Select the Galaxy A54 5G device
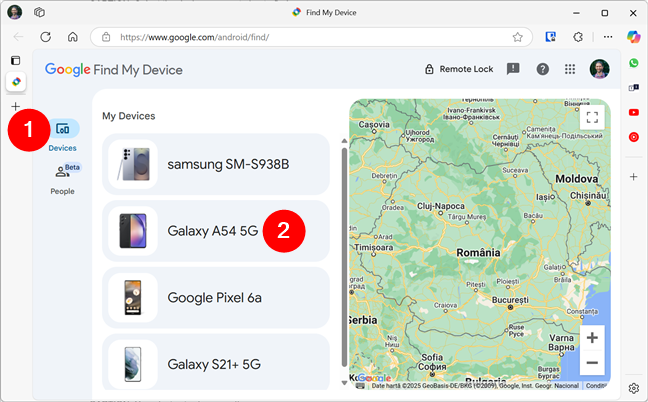648x402 pixels. coord(216,231)
